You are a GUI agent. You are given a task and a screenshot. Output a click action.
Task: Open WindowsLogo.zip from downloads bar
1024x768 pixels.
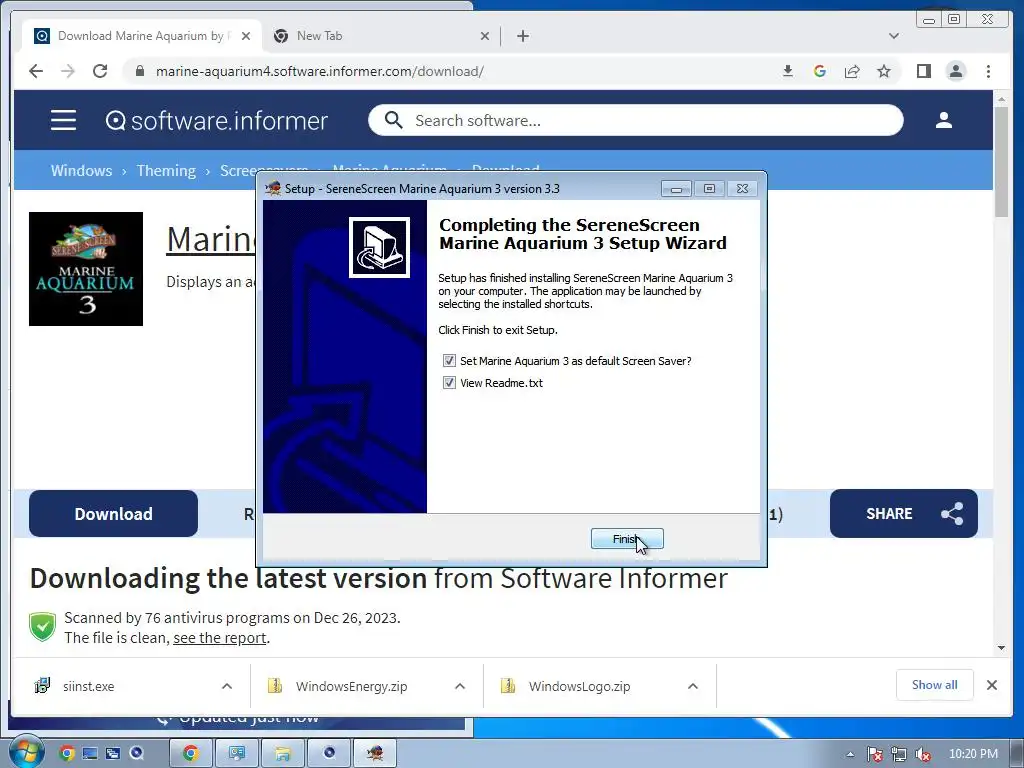click(579, 686)
